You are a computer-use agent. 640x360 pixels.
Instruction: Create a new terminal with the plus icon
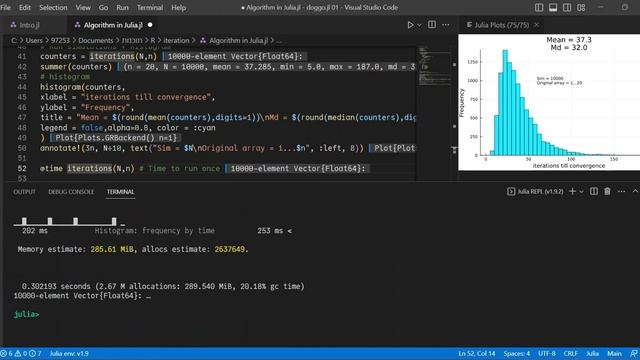click(572, 191)
